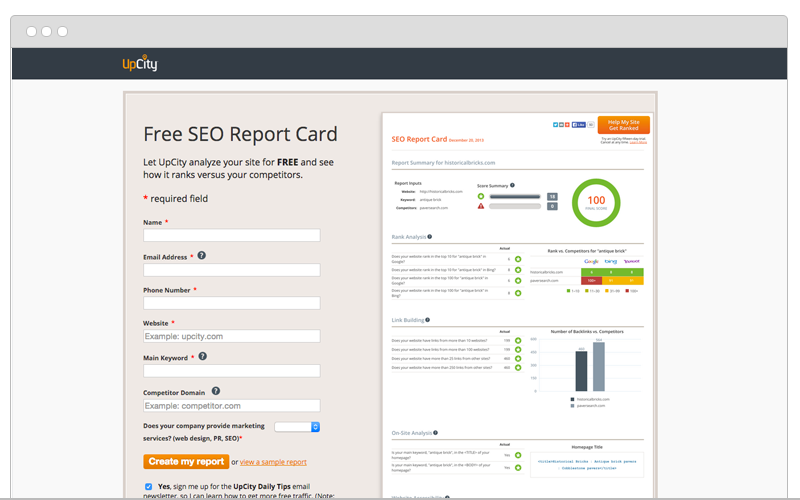Image resolution: width=800 pixels, height=500 pixels.
Task: Click the Competitor Domain field with competitor.com example
Action: point(232,406)
